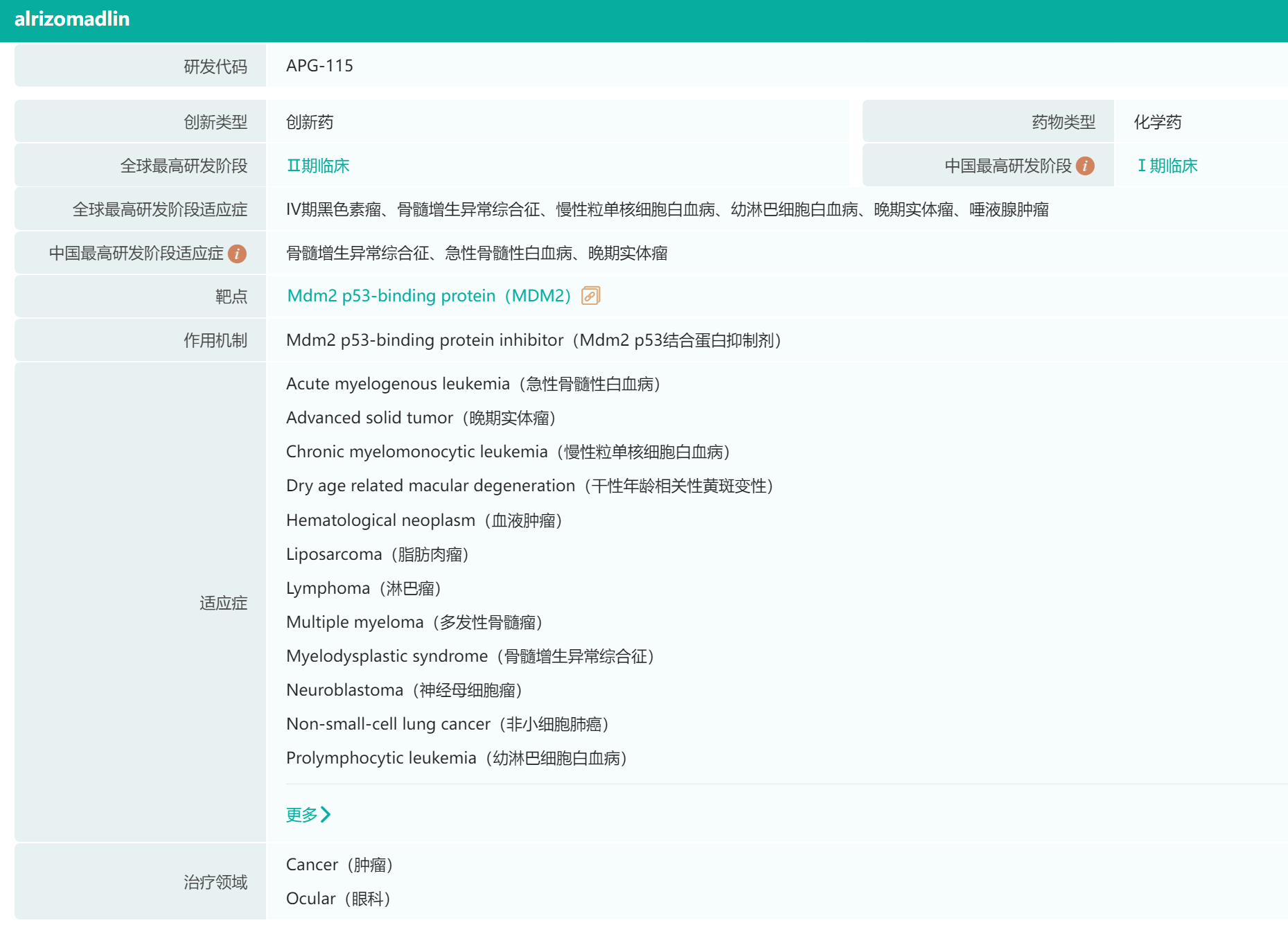The image size is (1288, 925).
Task: Click the 化学药 drug type value
Action: 1157,123
